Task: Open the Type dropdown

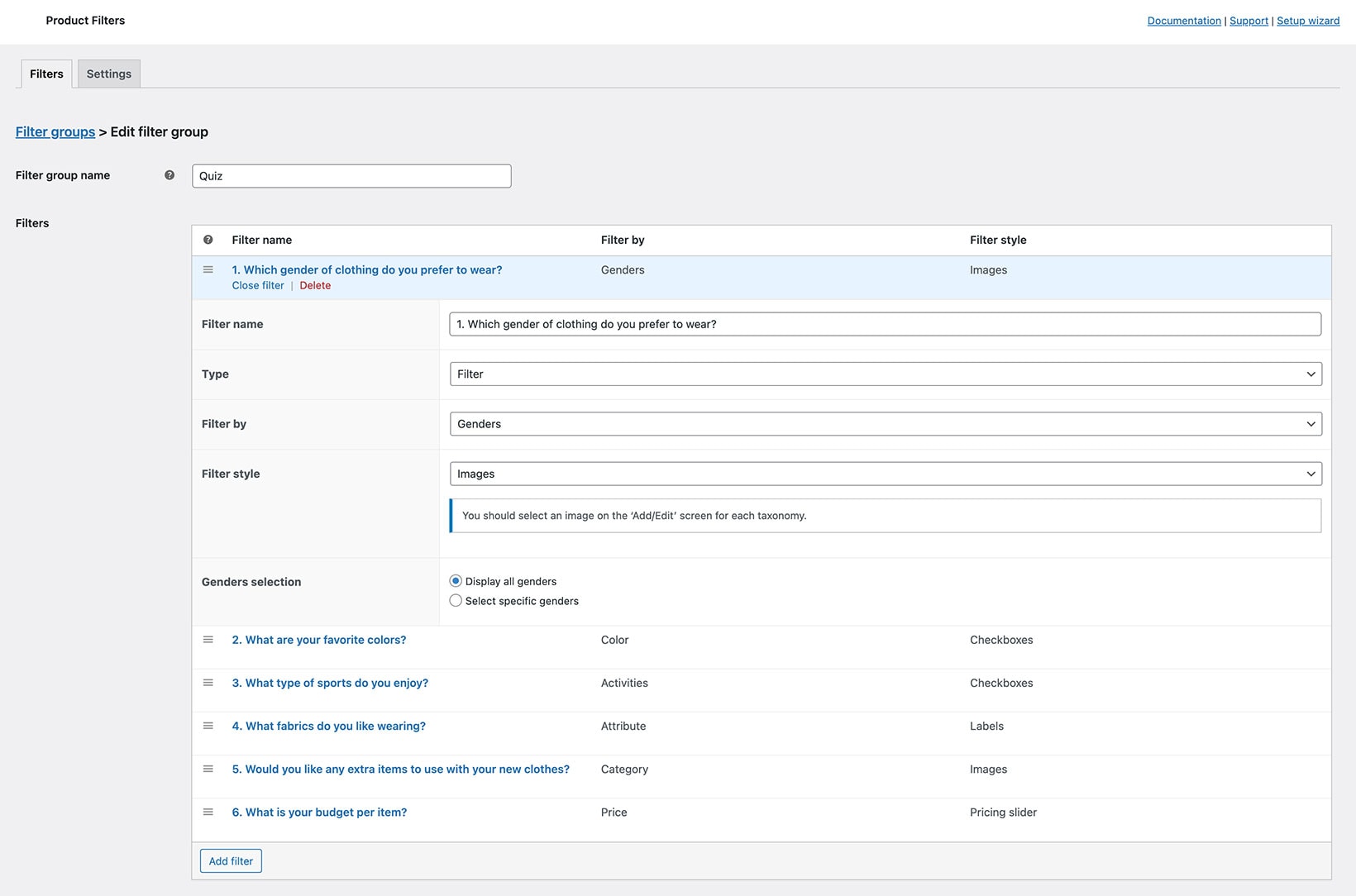Action: click(885, 374)
